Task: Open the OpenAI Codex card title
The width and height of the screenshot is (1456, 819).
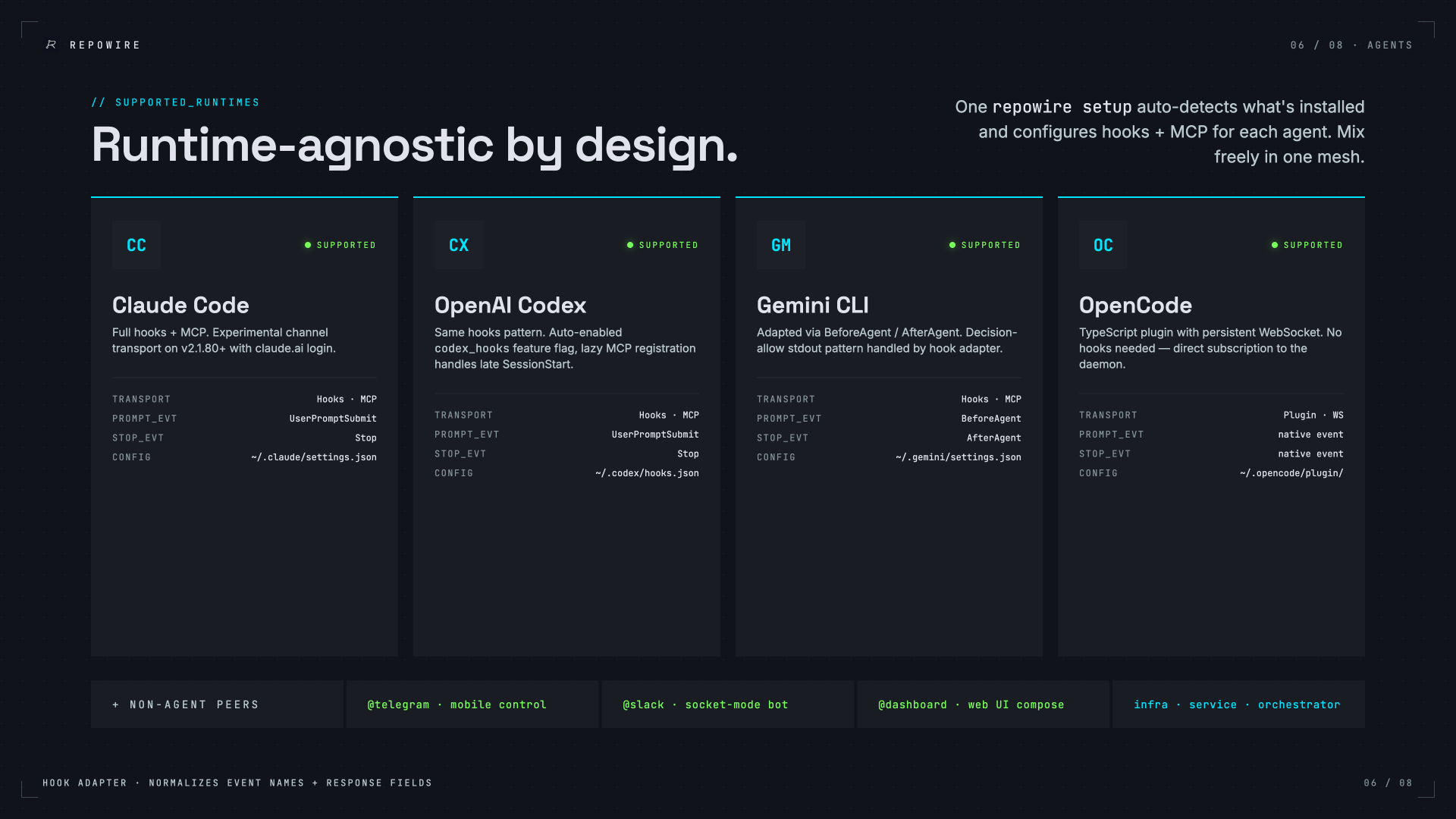Action: click(510, 305)
